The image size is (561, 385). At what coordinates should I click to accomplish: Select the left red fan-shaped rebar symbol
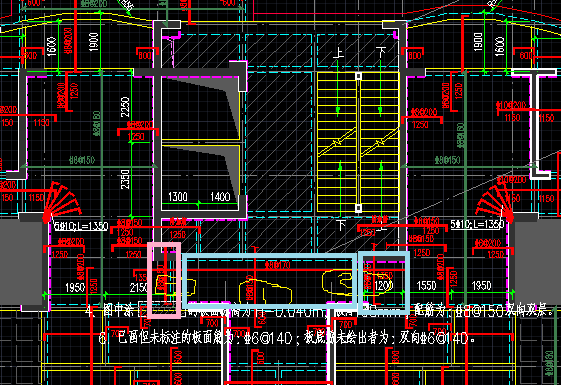point(62,201)
